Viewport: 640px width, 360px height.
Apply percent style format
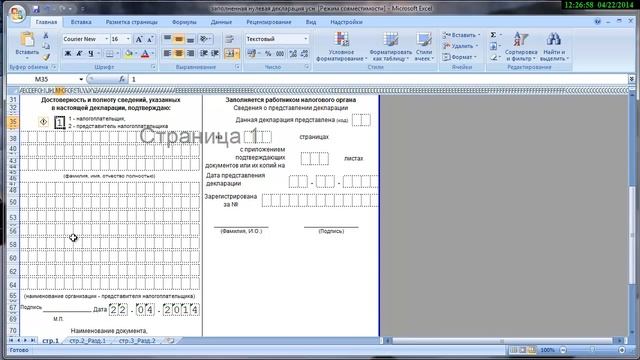click(x=268, y=53)
